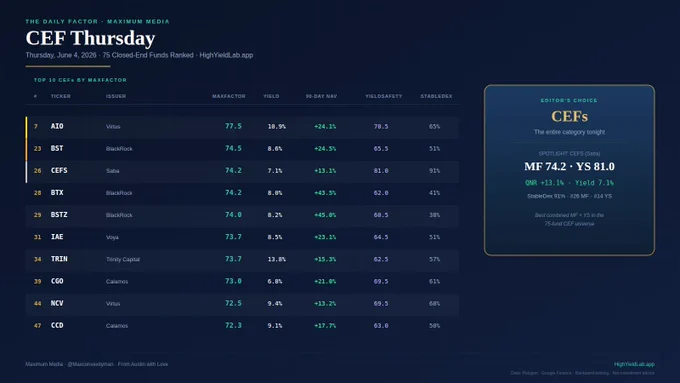Select the BTX ticker
Image resolution: width=680 pixels, height=383 pixels.
click(57, 193)
